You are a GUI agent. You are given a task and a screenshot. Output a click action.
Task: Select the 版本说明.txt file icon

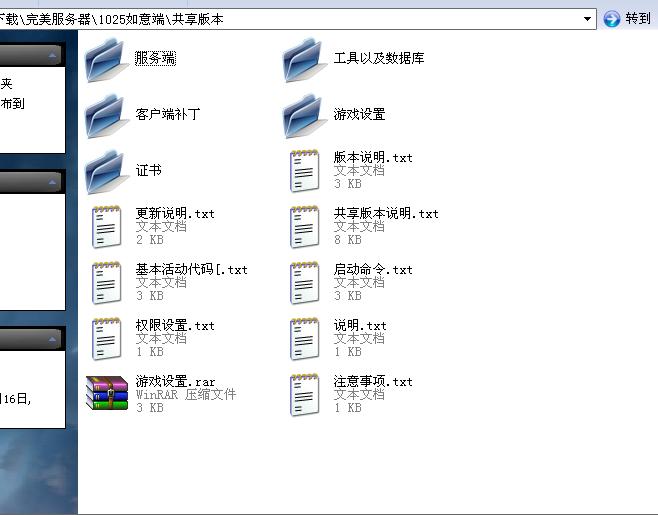tap(304, 172)
